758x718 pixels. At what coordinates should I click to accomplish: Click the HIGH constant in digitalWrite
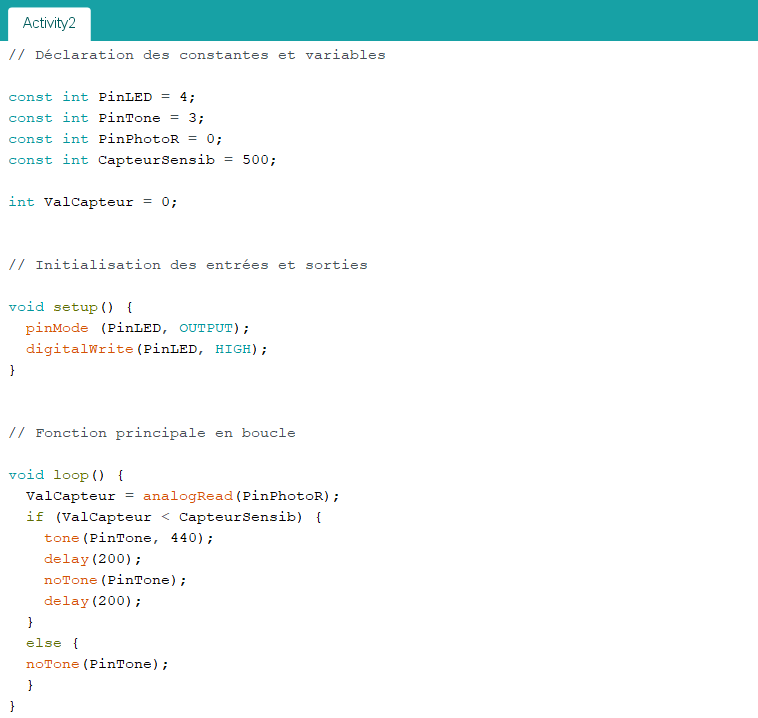232,349
